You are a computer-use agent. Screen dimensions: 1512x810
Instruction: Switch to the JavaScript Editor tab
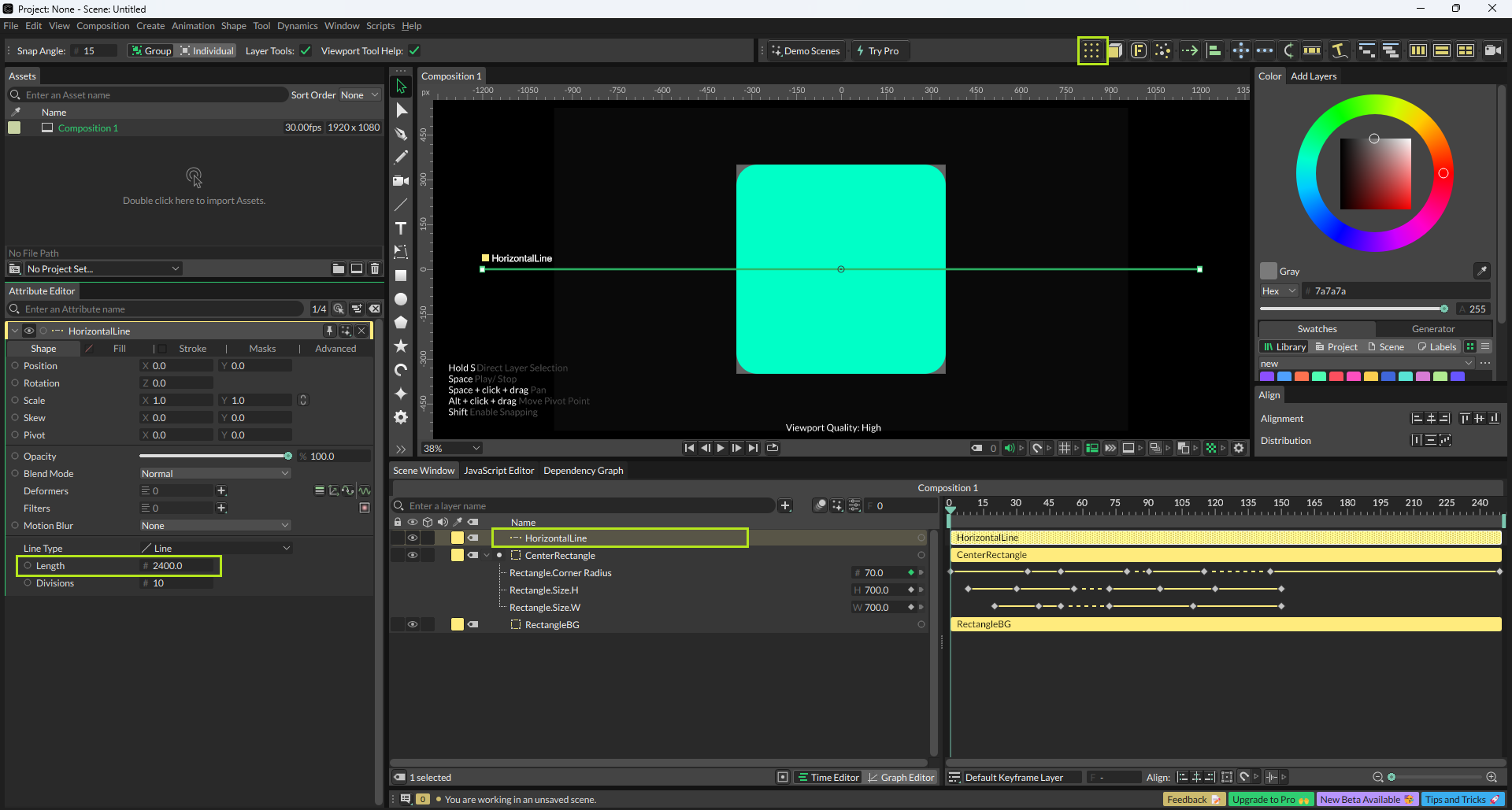coord(498,471)
